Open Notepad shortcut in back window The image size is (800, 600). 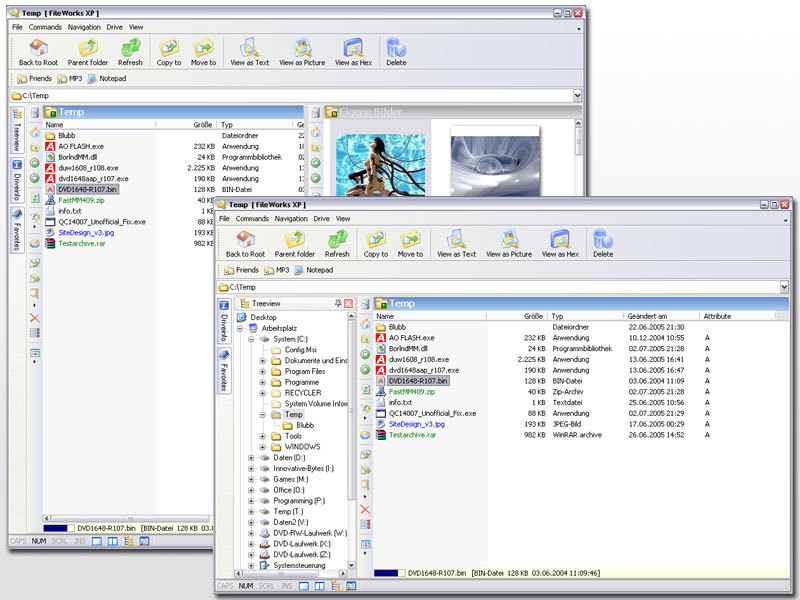107,79
